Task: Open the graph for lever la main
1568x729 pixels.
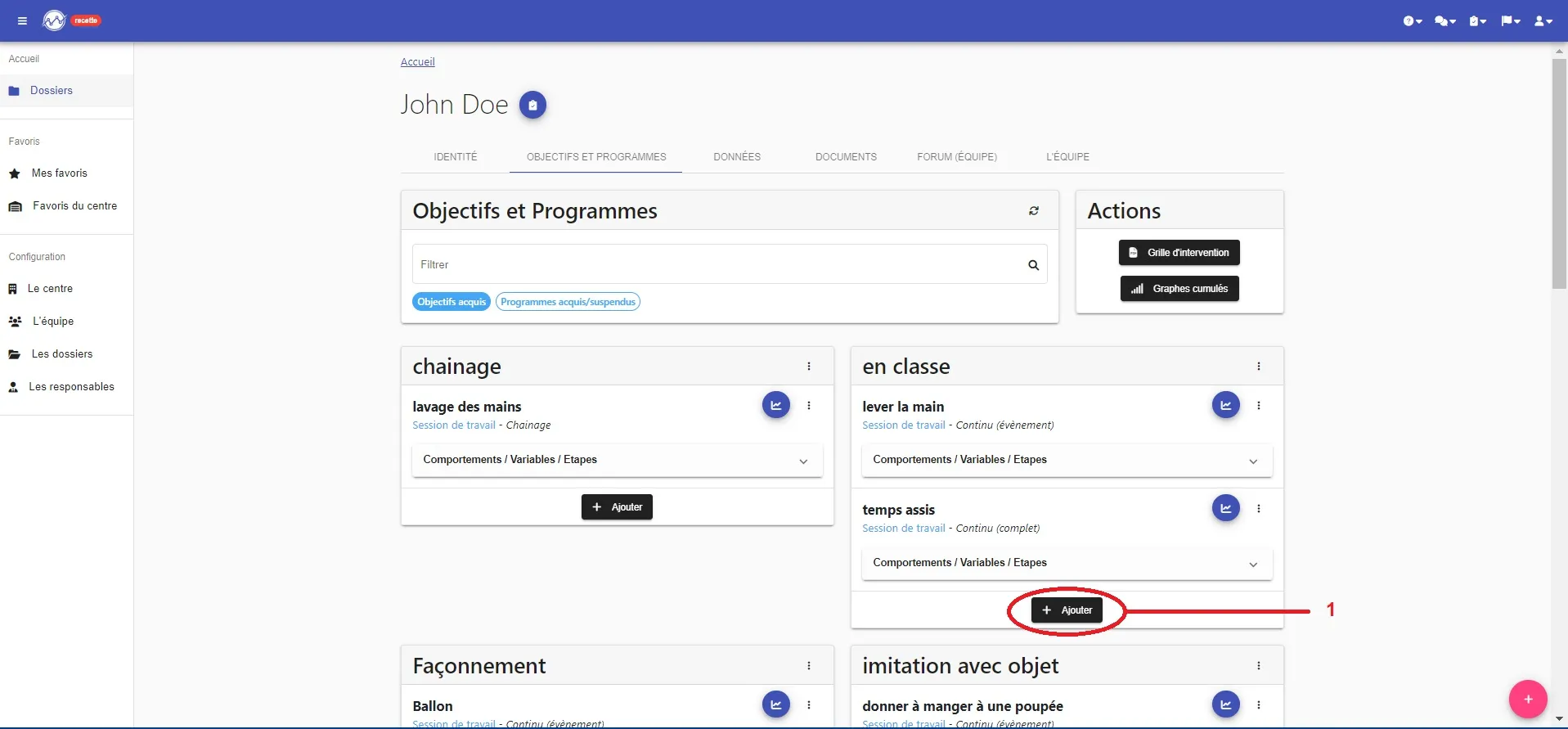Action: point(1226,405)
